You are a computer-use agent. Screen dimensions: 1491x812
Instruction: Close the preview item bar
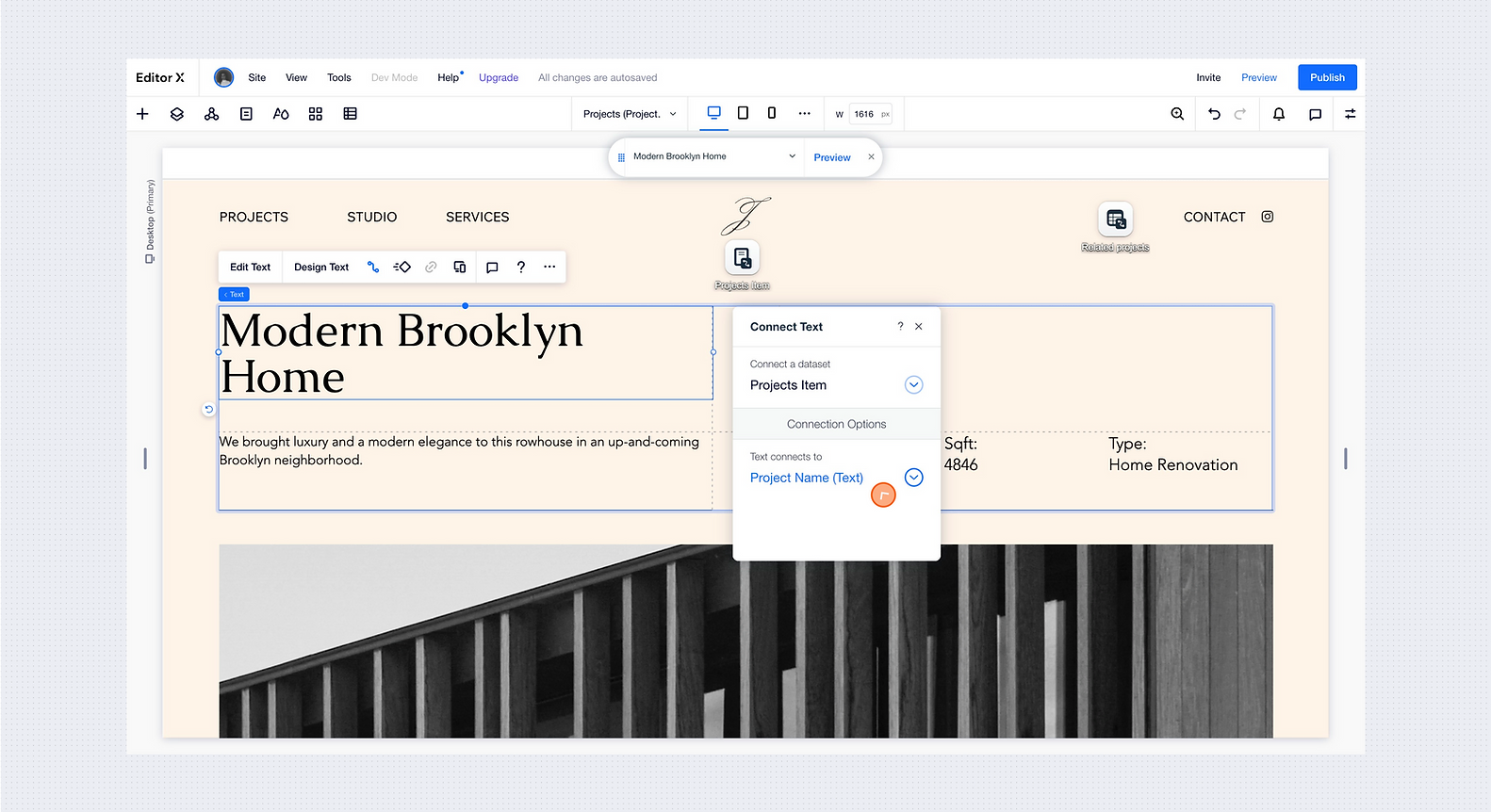pos(871,157)
